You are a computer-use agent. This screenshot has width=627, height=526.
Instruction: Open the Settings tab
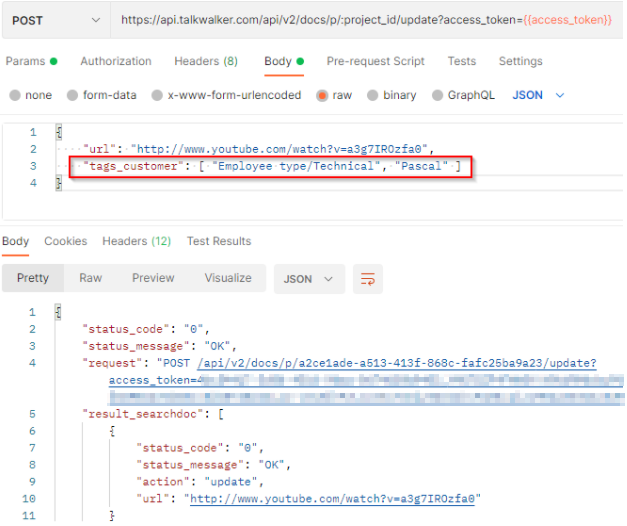click(520, 61)
